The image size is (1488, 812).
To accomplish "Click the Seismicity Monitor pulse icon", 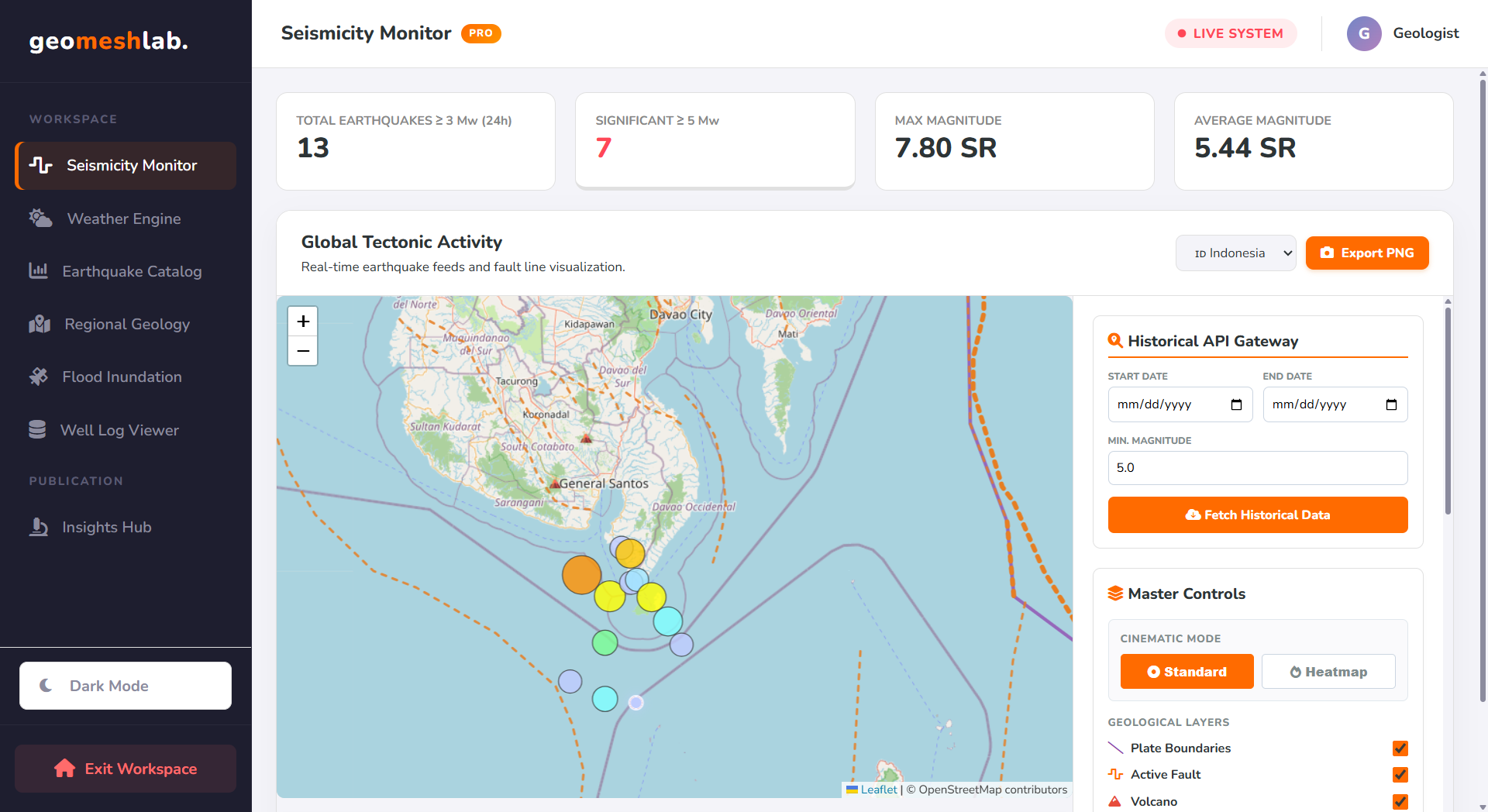I will [x=41, y=165].
